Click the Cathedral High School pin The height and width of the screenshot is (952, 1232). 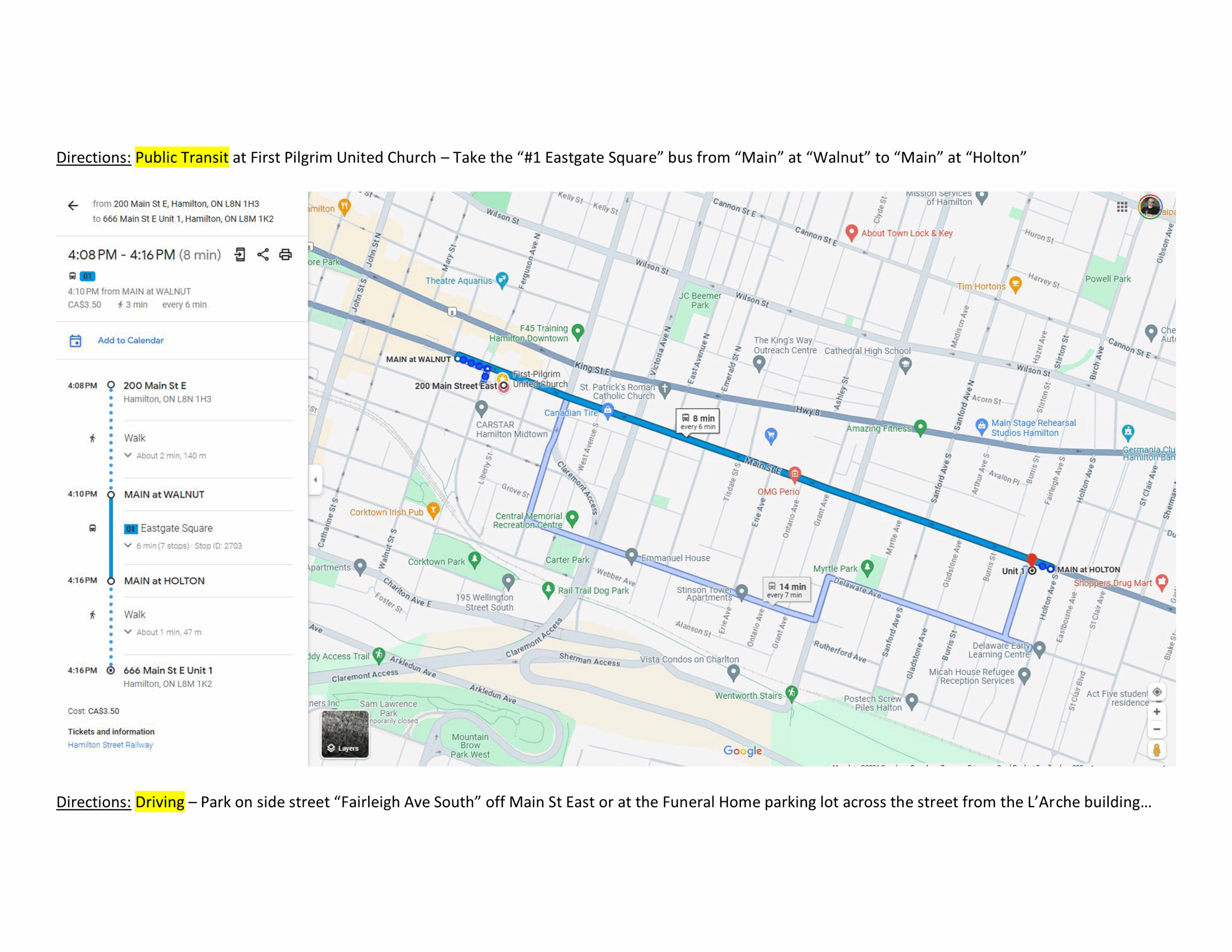[x=905, y=366]
